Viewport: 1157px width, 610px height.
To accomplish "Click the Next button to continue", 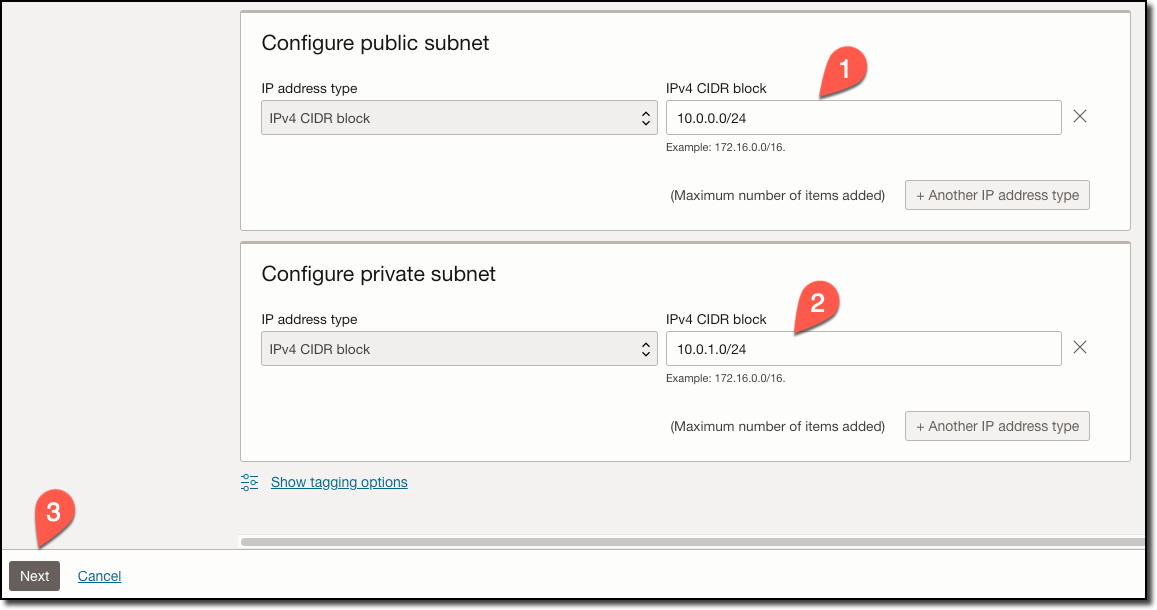I will point(34,576).
